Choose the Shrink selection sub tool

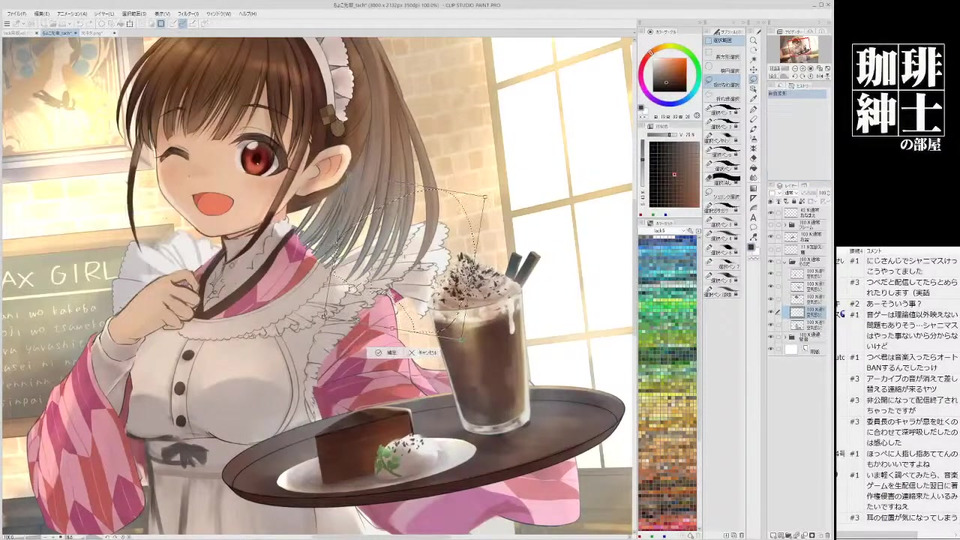[723, 194]
